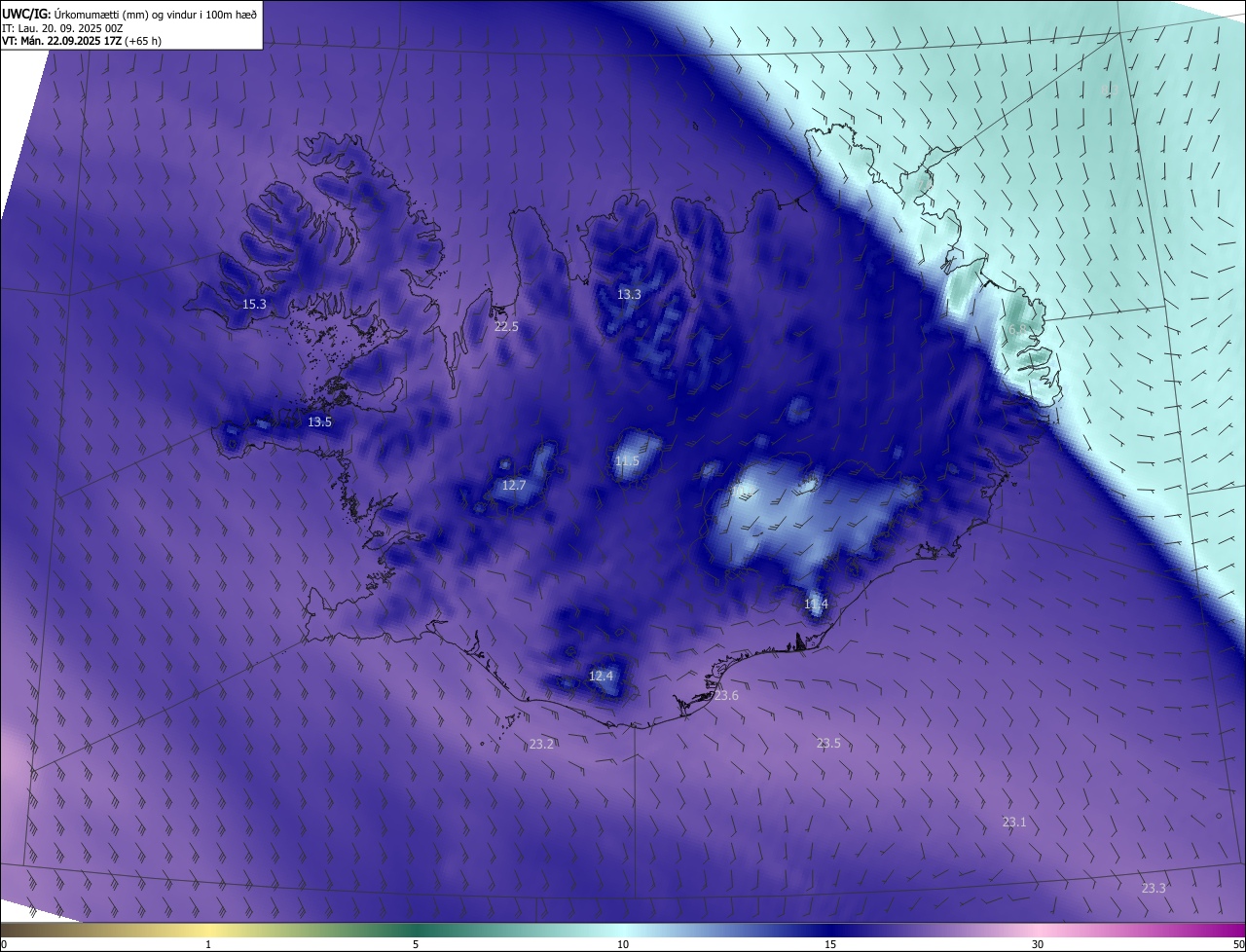Click the colorbar tick label 10
Screen dimensions: 1246x952
[x=623, y=944]
